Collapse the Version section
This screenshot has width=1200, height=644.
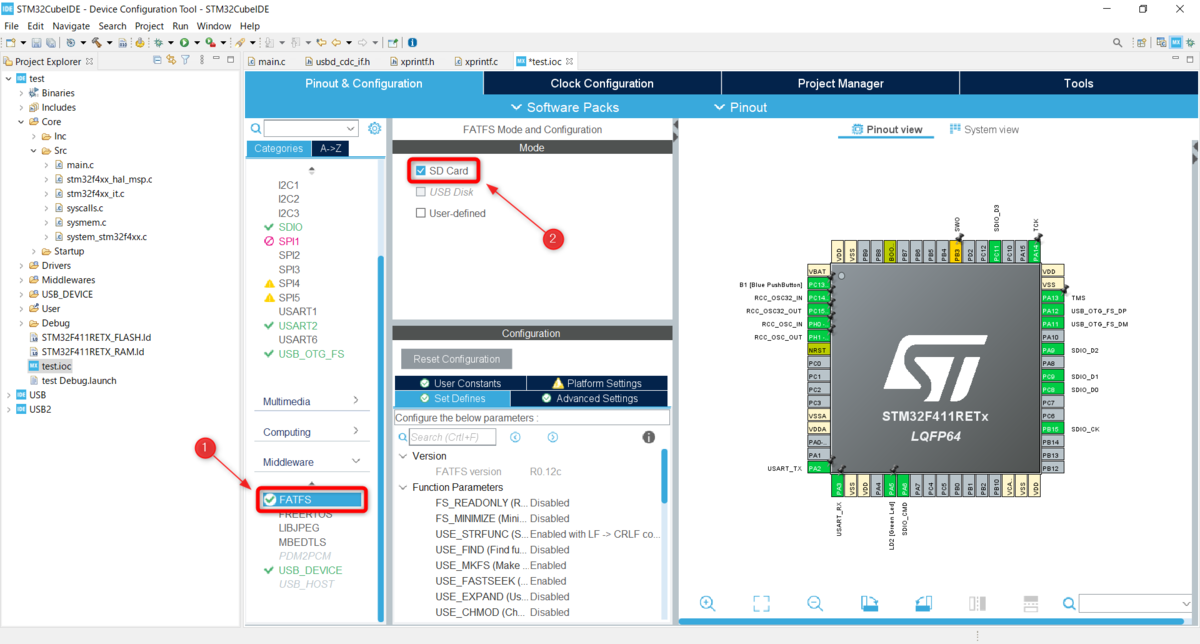[x=403, y=456]
